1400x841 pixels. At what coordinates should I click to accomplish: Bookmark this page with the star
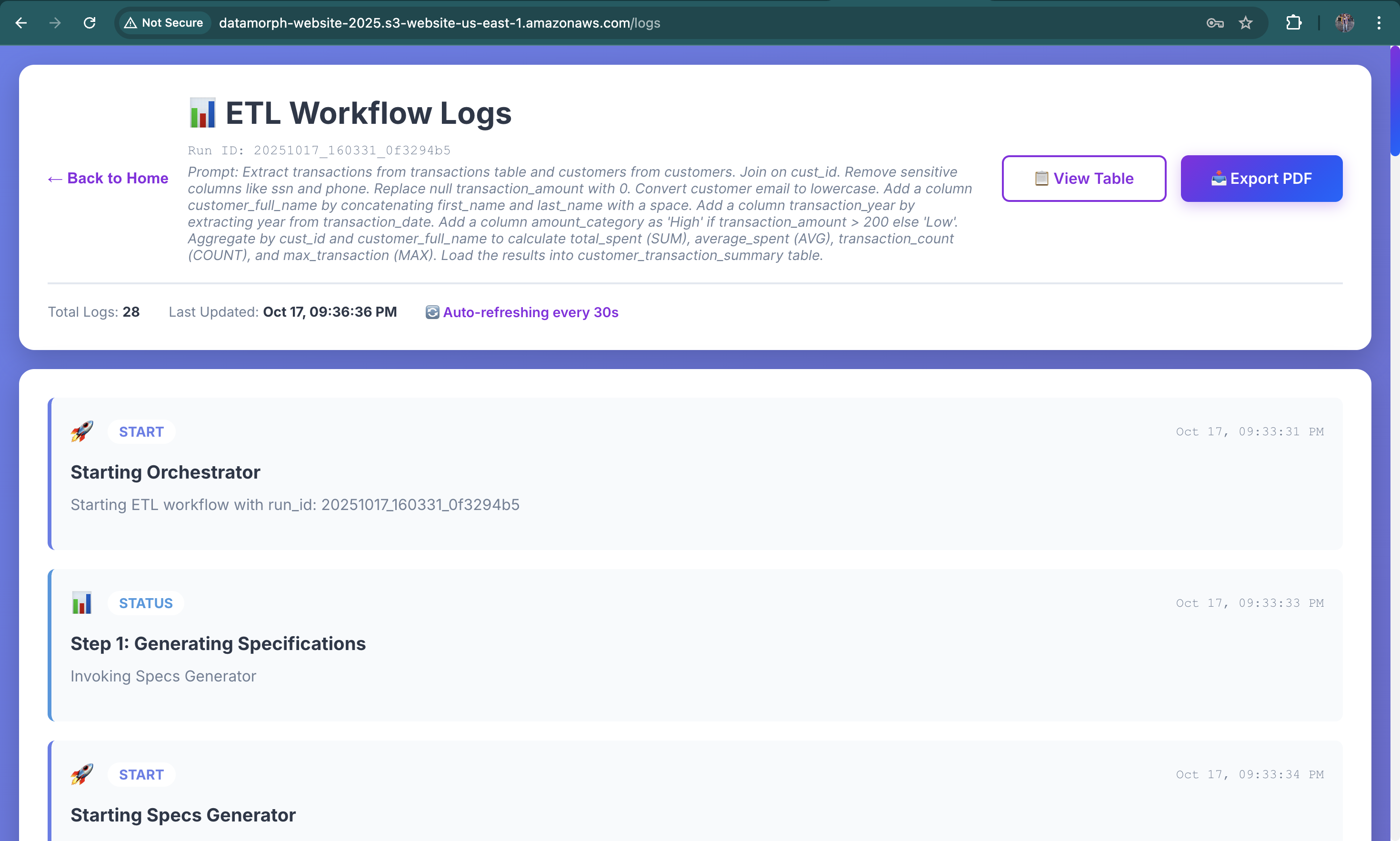(x=1245, y=23)
